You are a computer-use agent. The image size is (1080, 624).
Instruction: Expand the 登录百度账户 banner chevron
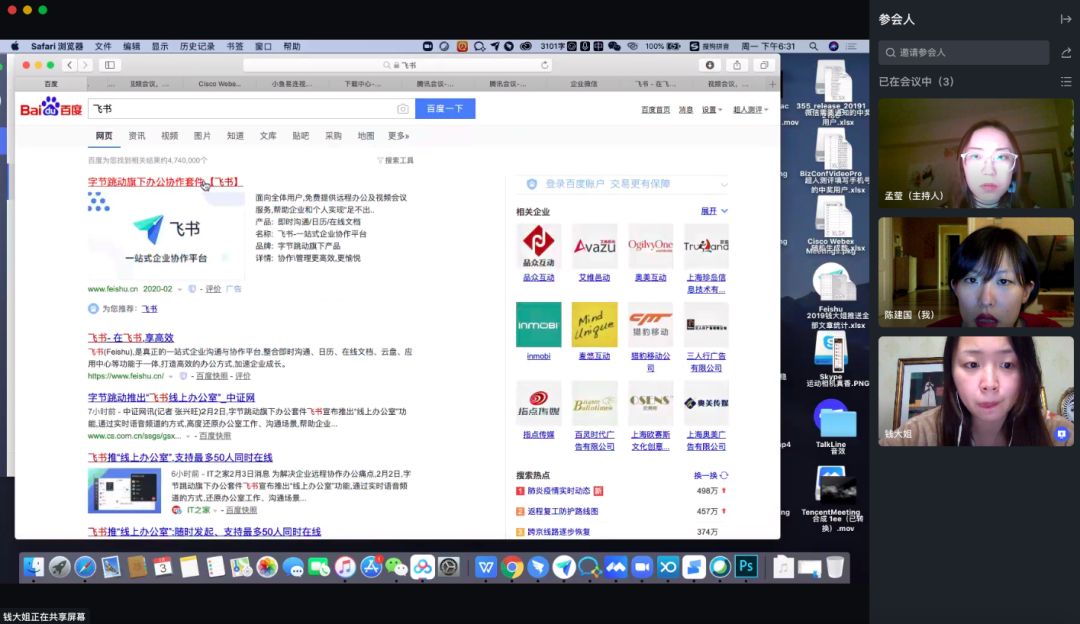tap(724, 184)
